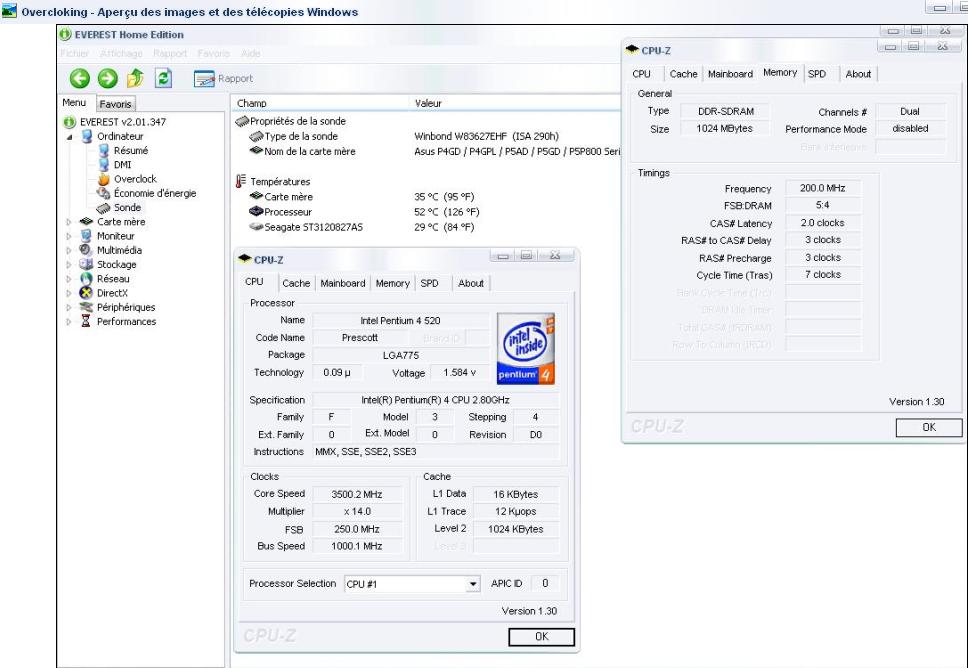
Task: Open Cache tab in CPU-Z memory window
Action: pyautogui.click(x=683, y=74)
